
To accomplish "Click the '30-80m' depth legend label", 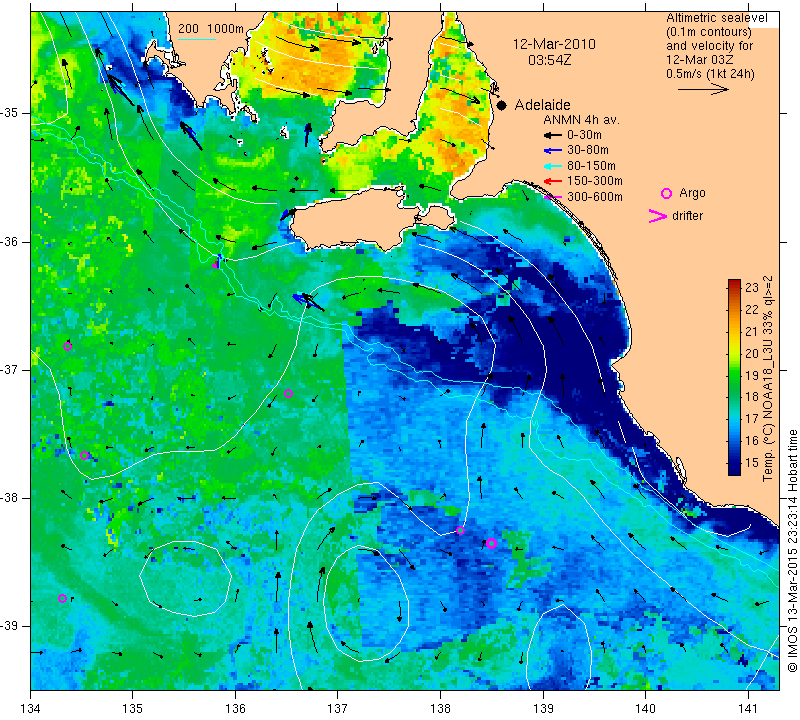I will pos(588,150).
